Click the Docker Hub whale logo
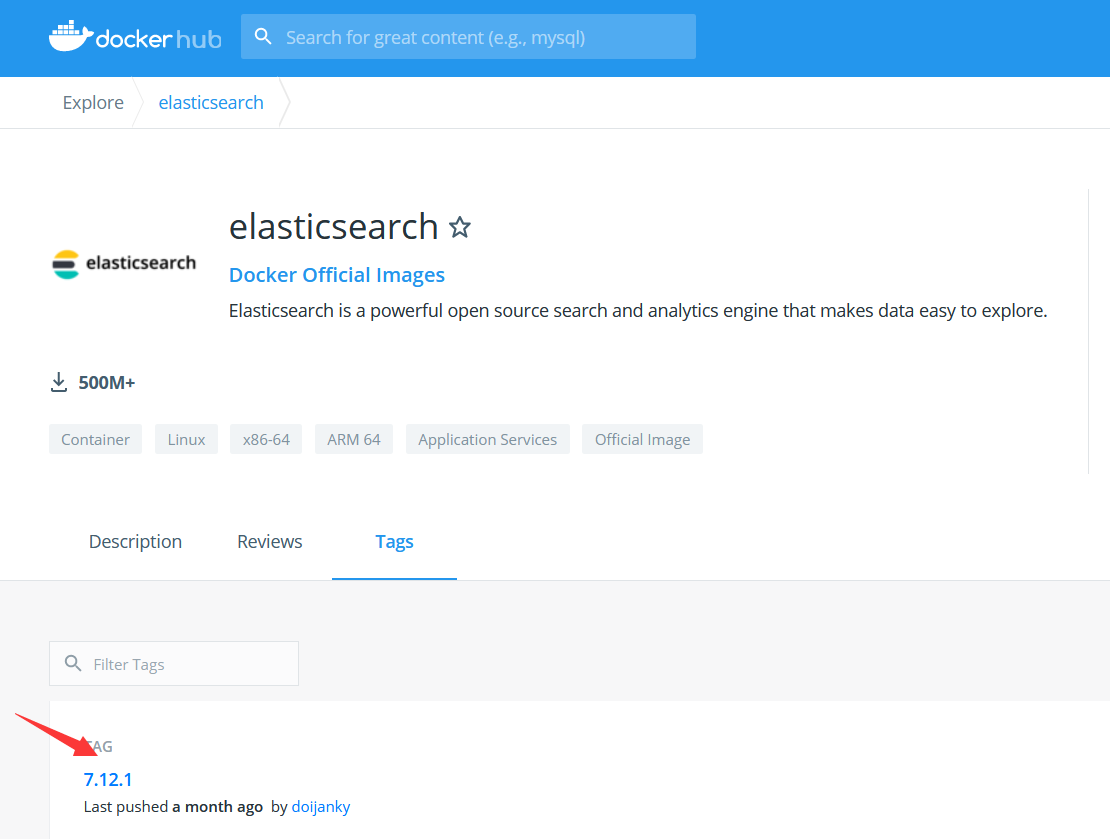 [135, 37]
